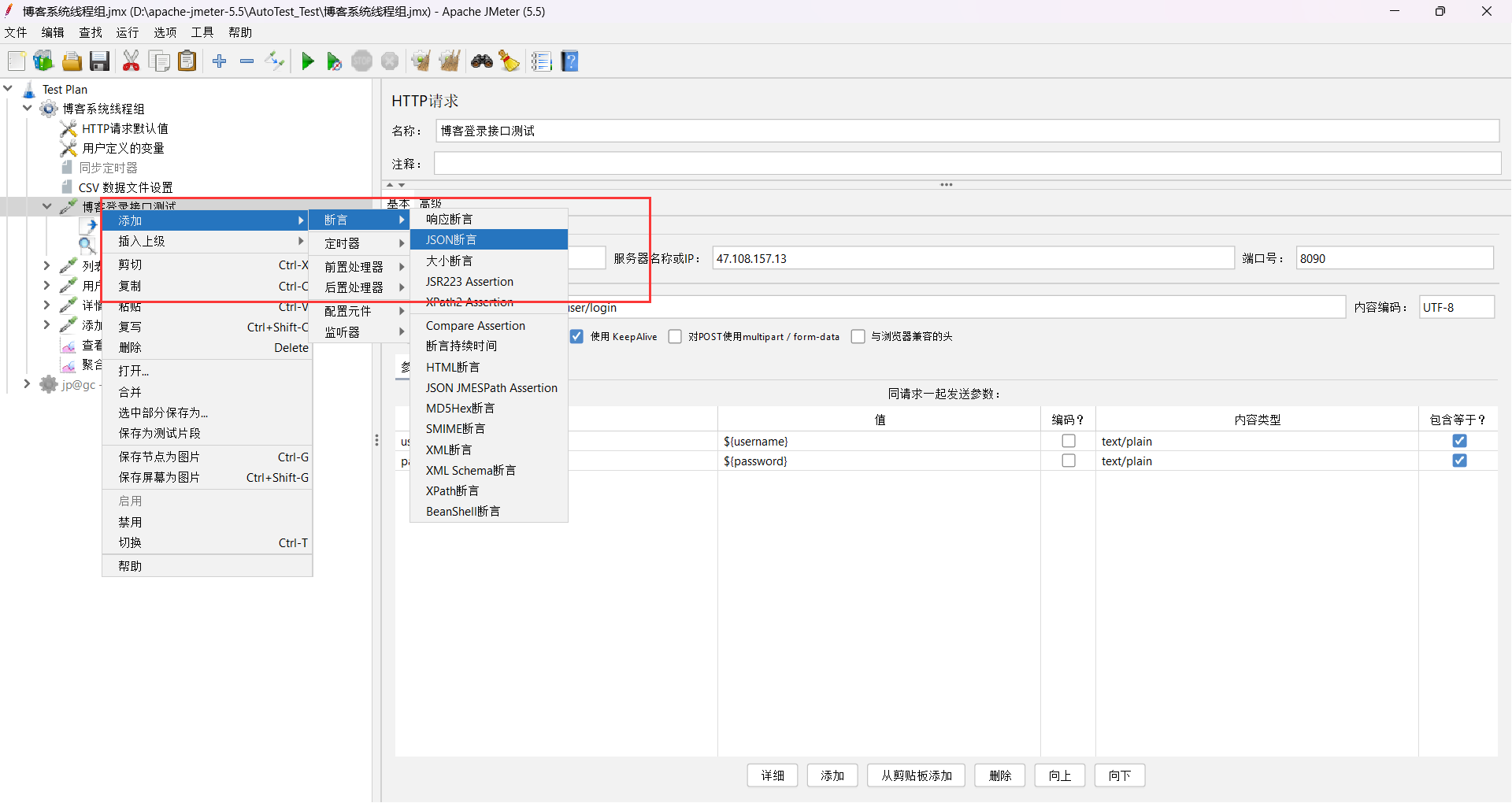
Task: Click the Toggle enable/disable icon
Action: [275, 61]
